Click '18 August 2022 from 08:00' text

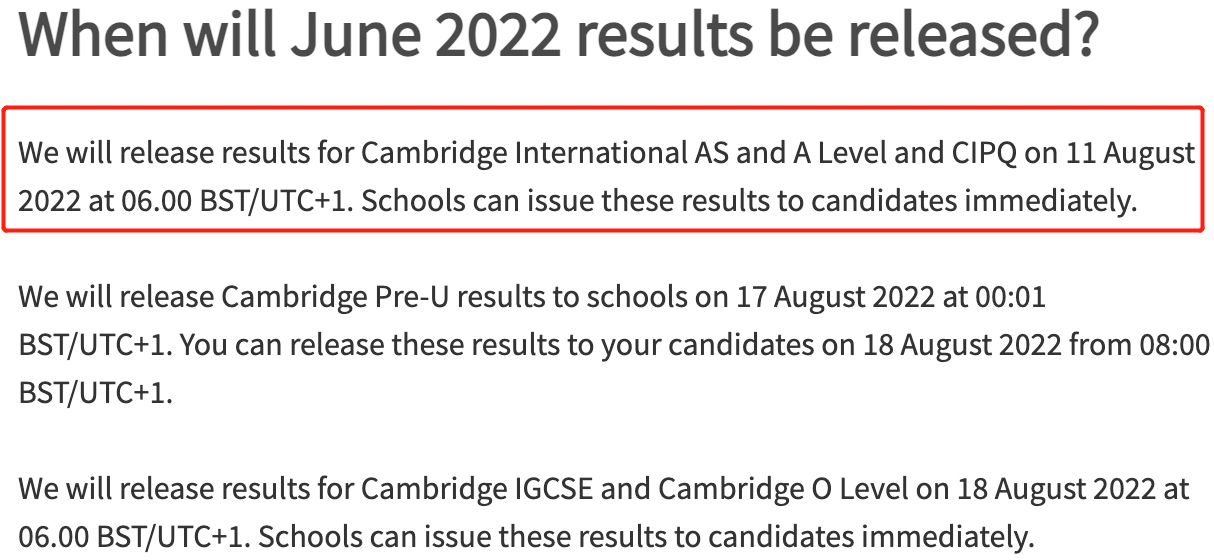[1054, 345]
